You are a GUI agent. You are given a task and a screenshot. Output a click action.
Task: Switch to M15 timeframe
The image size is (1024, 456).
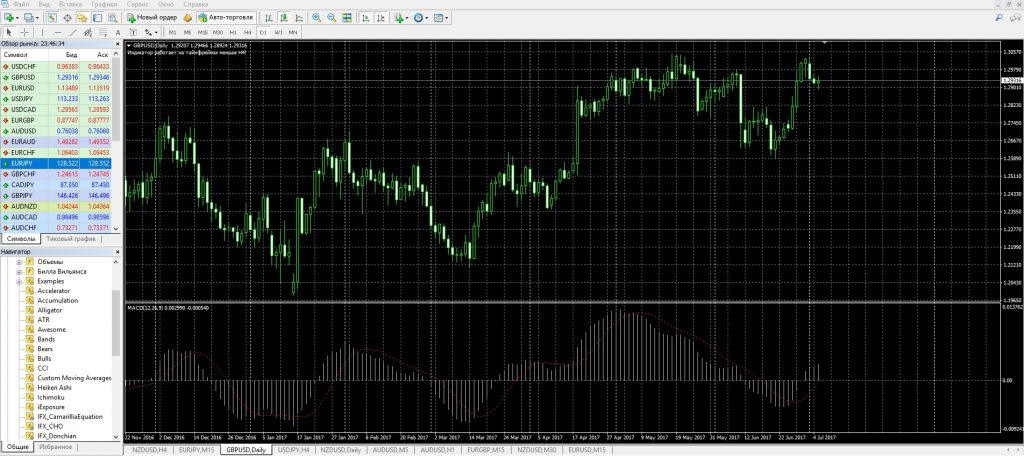pos(202,32)
